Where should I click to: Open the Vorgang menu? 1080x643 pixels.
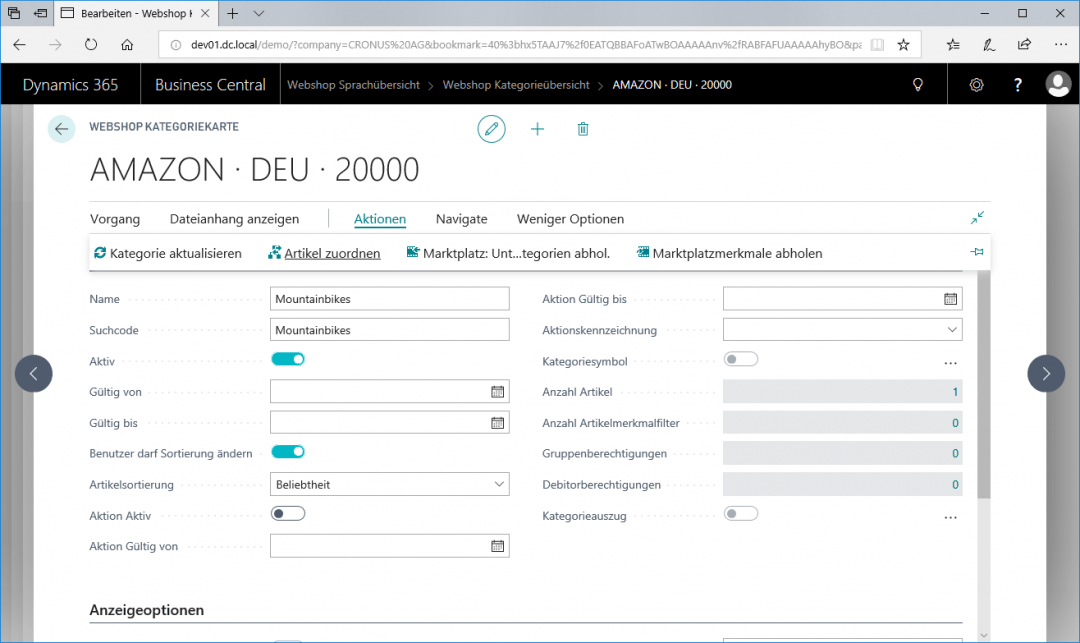115,219
